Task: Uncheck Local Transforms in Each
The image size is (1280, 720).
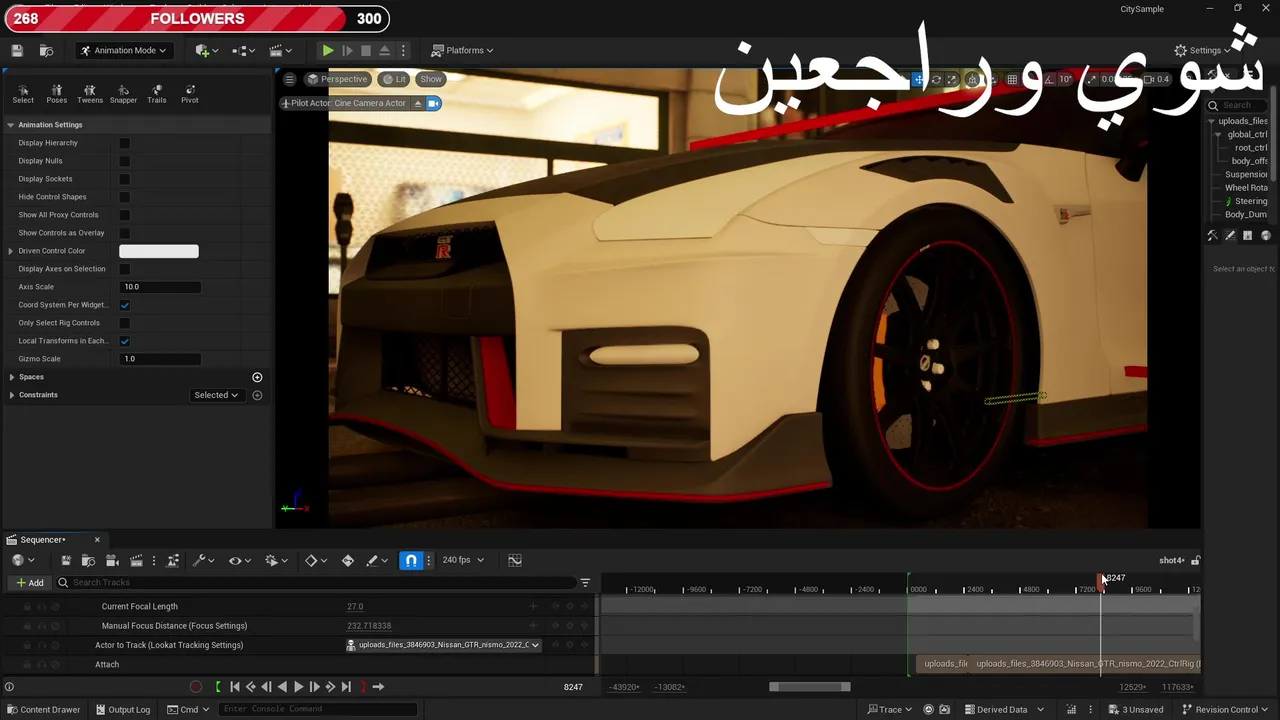Action: [x=124, y=341]
